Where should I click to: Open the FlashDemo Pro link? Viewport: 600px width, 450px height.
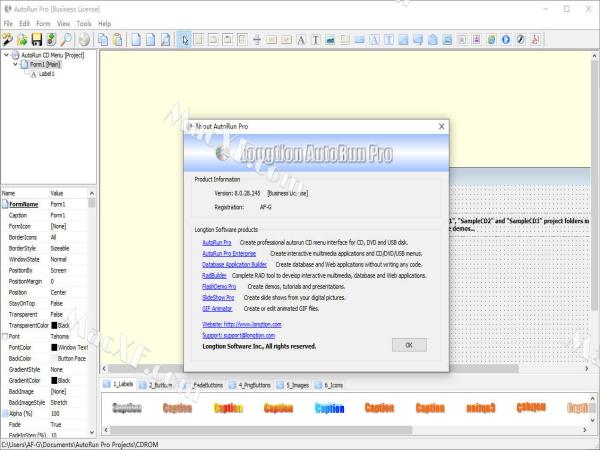(219, 287)
